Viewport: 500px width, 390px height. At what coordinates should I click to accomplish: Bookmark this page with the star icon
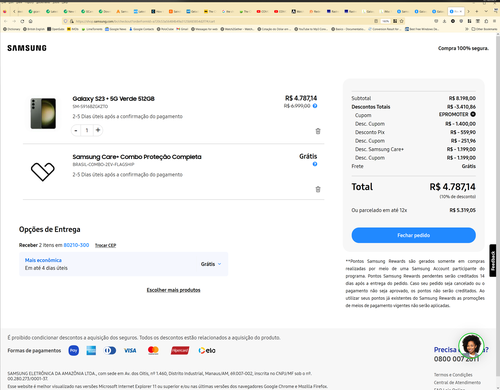[402, 21]
